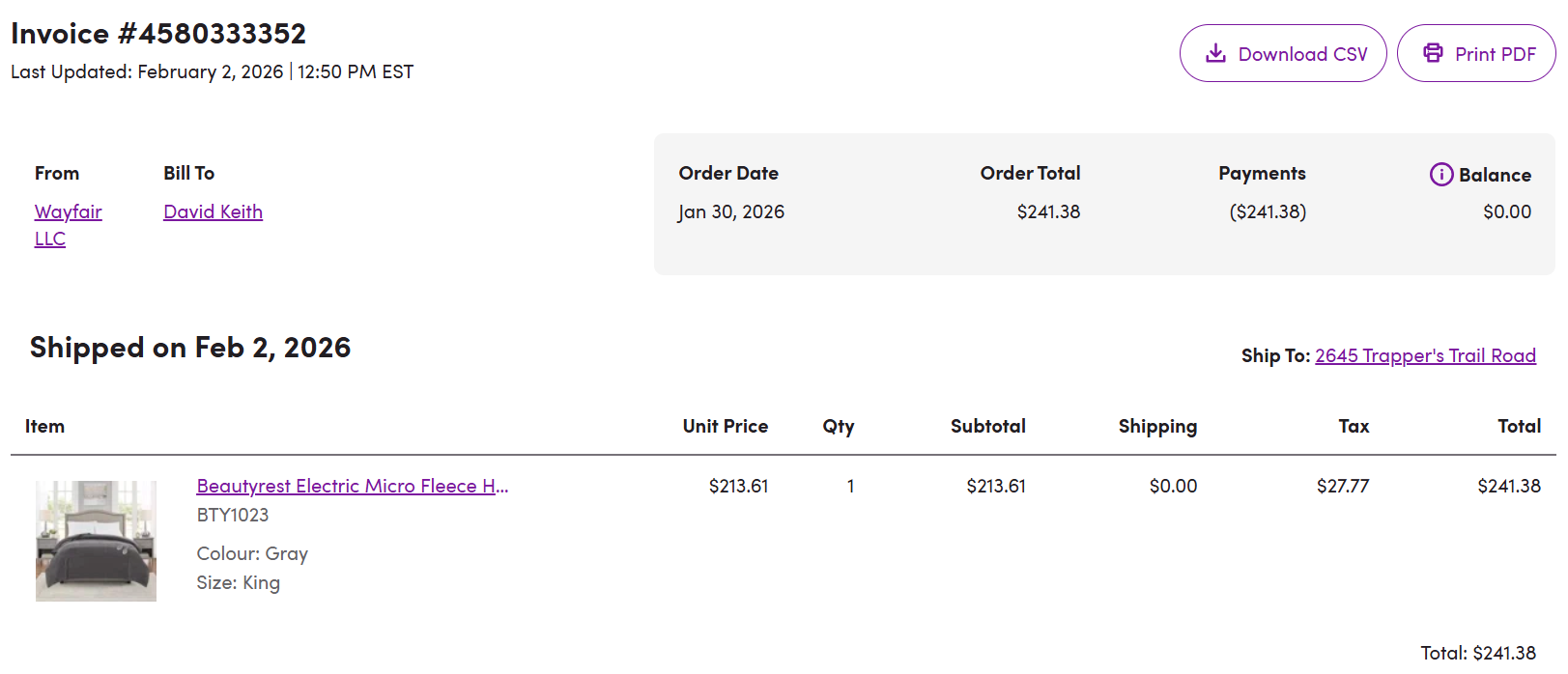
Task: Click the Balance info icon
Action: [1440, 174]
